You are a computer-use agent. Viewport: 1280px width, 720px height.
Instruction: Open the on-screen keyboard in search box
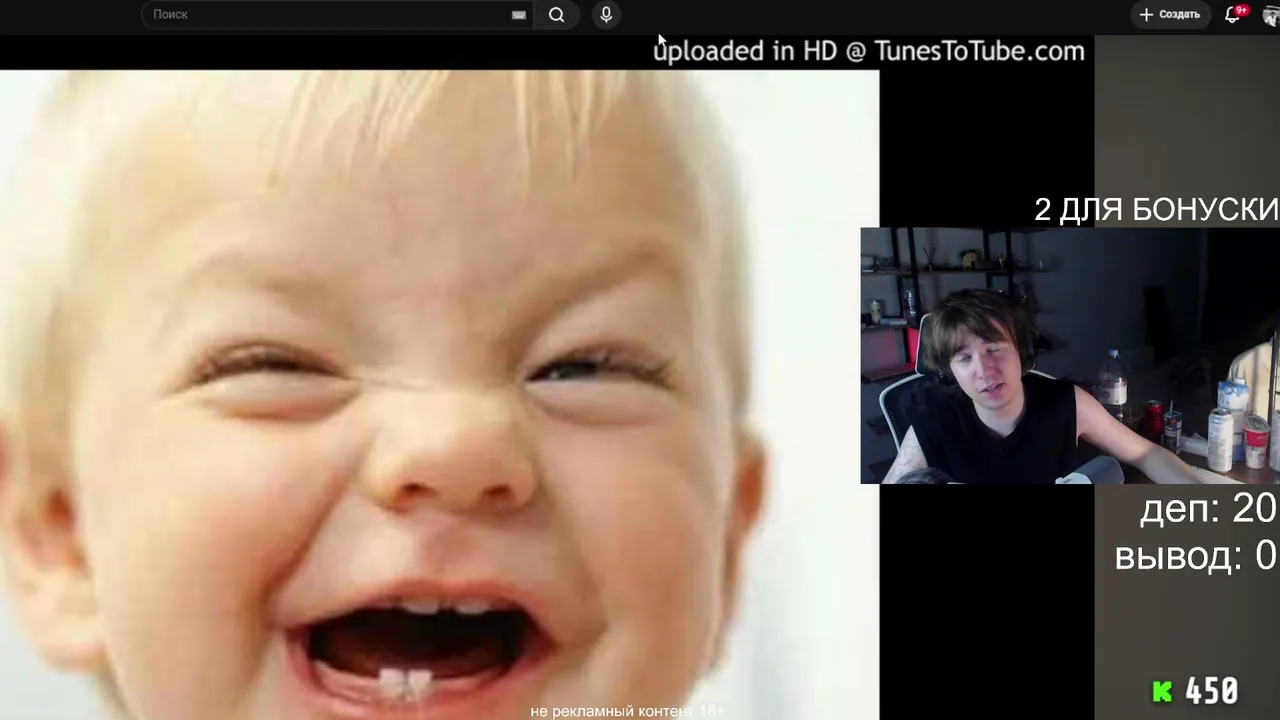click(x=518, y=15)
